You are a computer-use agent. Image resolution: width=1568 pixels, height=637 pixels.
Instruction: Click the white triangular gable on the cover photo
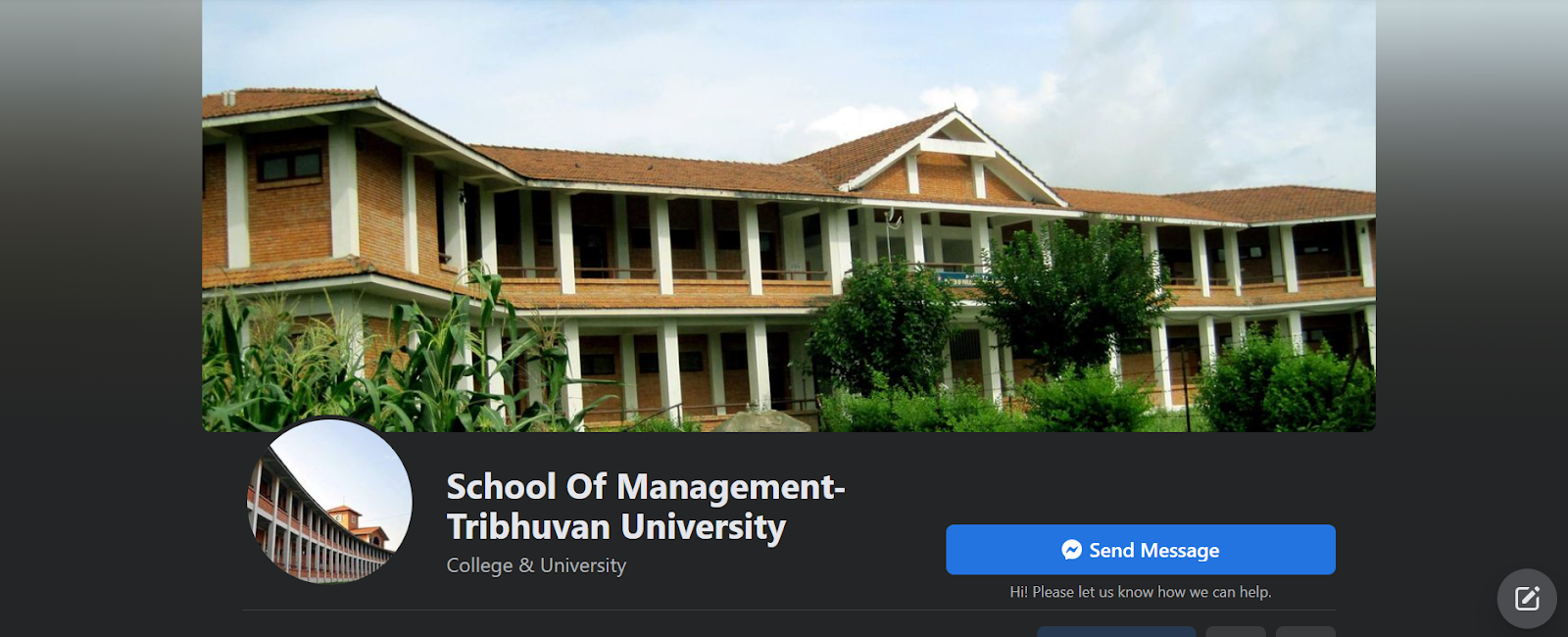coord(955,140)
